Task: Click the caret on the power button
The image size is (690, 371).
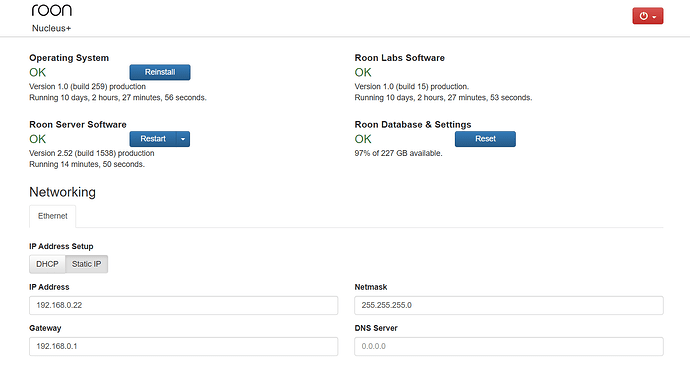Action: click(x=654, y=17)
